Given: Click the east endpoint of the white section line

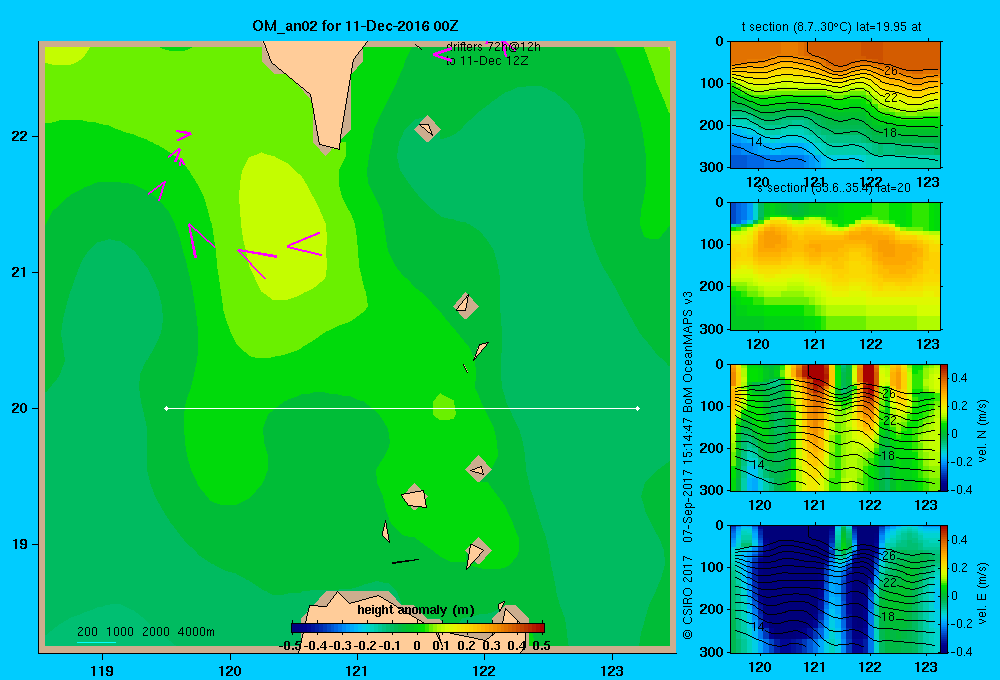Looking at the screenshot, I should point(638,408).
